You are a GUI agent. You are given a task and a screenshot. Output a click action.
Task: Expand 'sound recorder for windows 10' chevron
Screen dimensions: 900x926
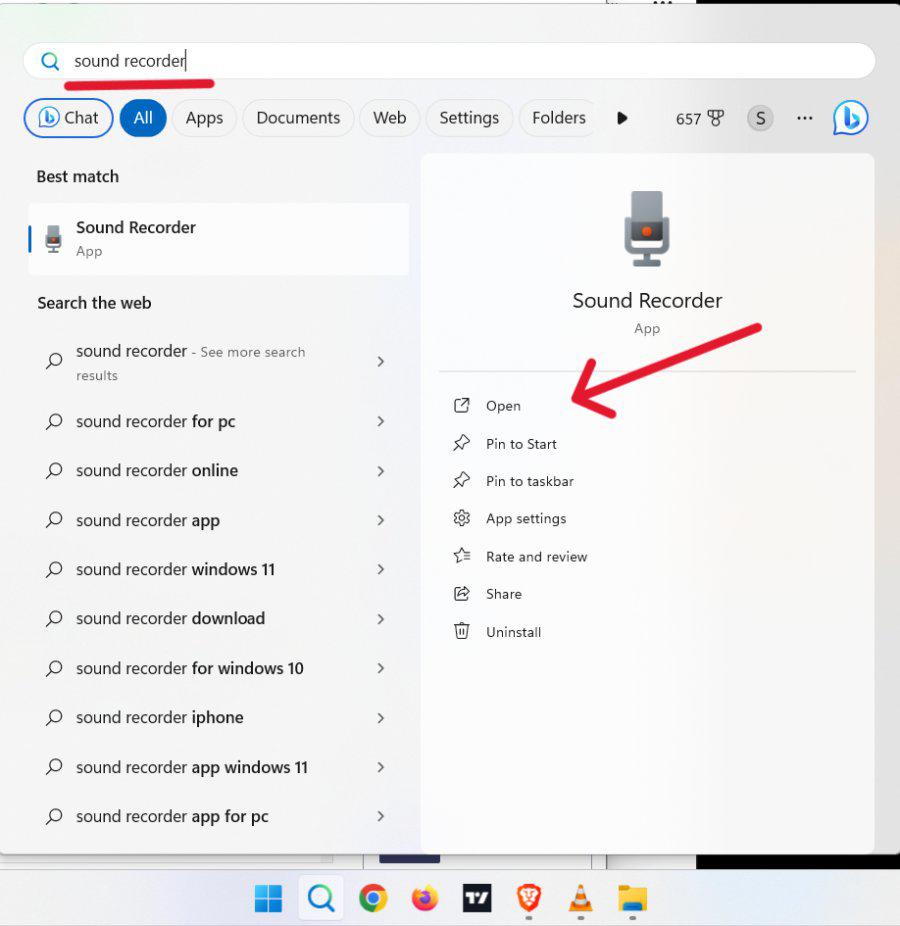(381, 668)
